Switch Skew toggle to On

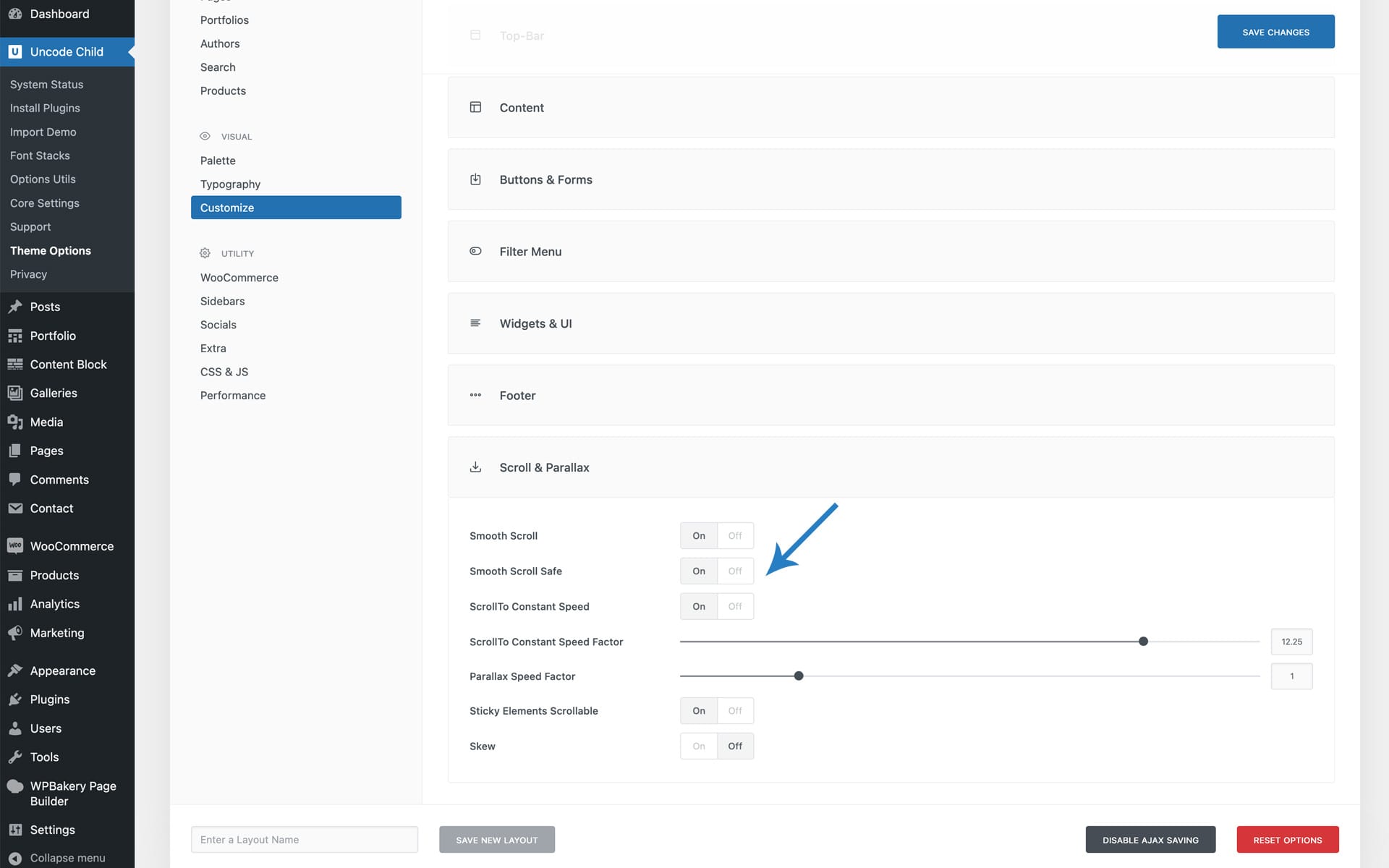(x=698, y=746)
